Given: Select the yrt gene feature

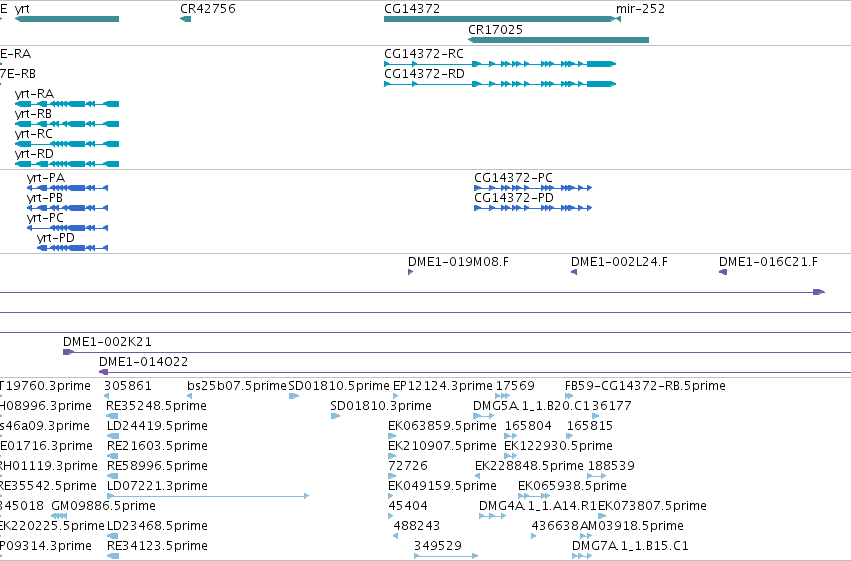Looking at the screenshot, I should click(67, 19).
